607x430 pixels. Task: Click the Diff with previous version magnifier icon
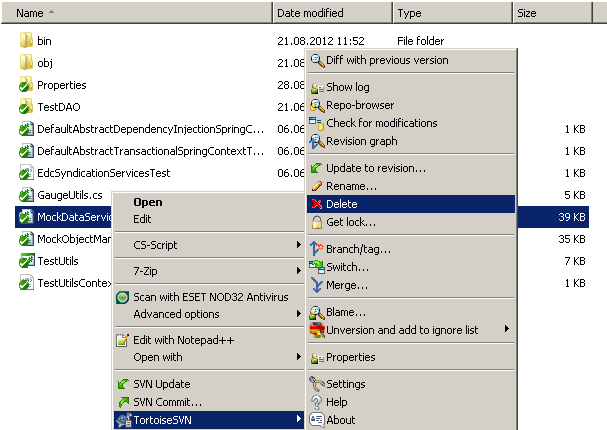click(317, 60)
